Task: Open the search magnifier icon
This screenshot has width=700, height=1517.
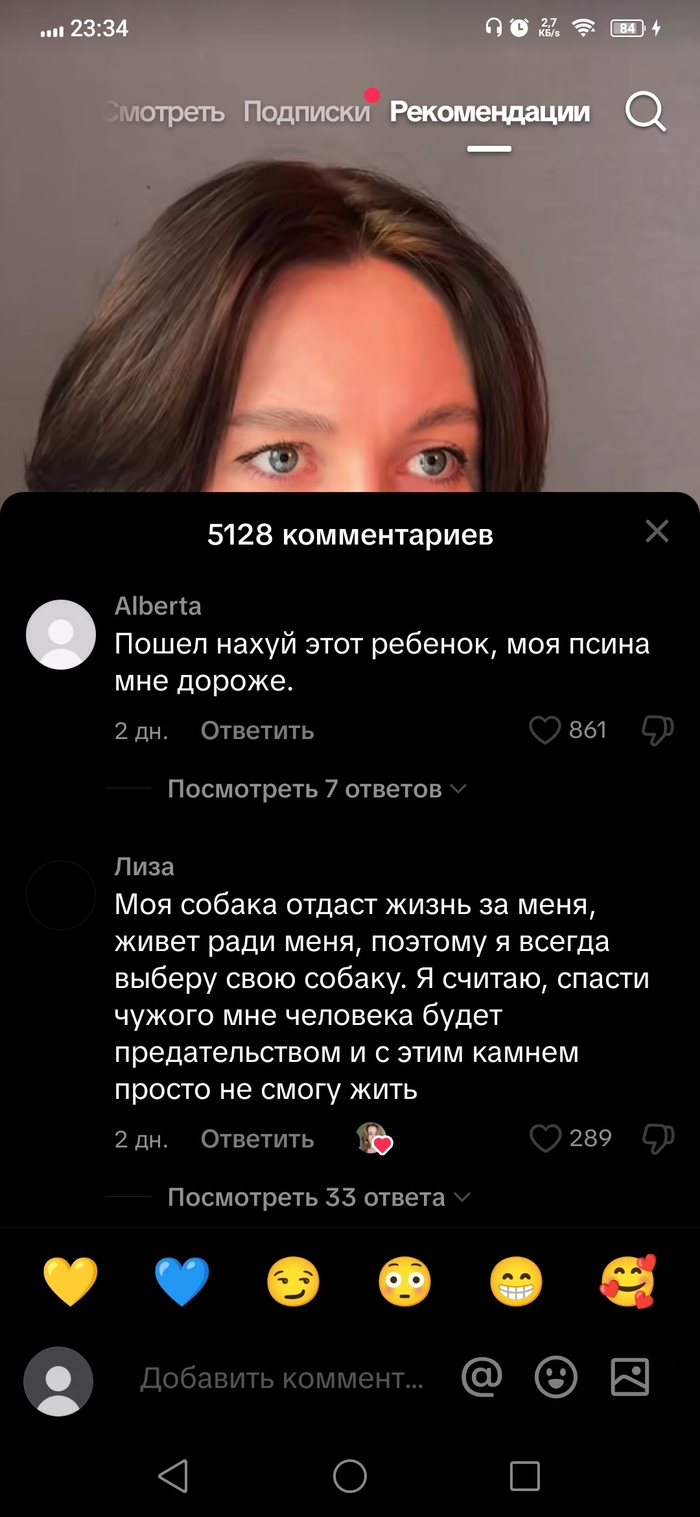Action: coord(646,112)
